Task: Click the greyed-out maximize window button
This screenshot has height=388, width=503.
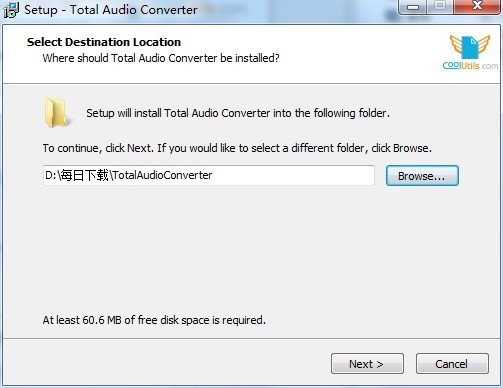Action: pyautogui.click(x=440, y=6)
